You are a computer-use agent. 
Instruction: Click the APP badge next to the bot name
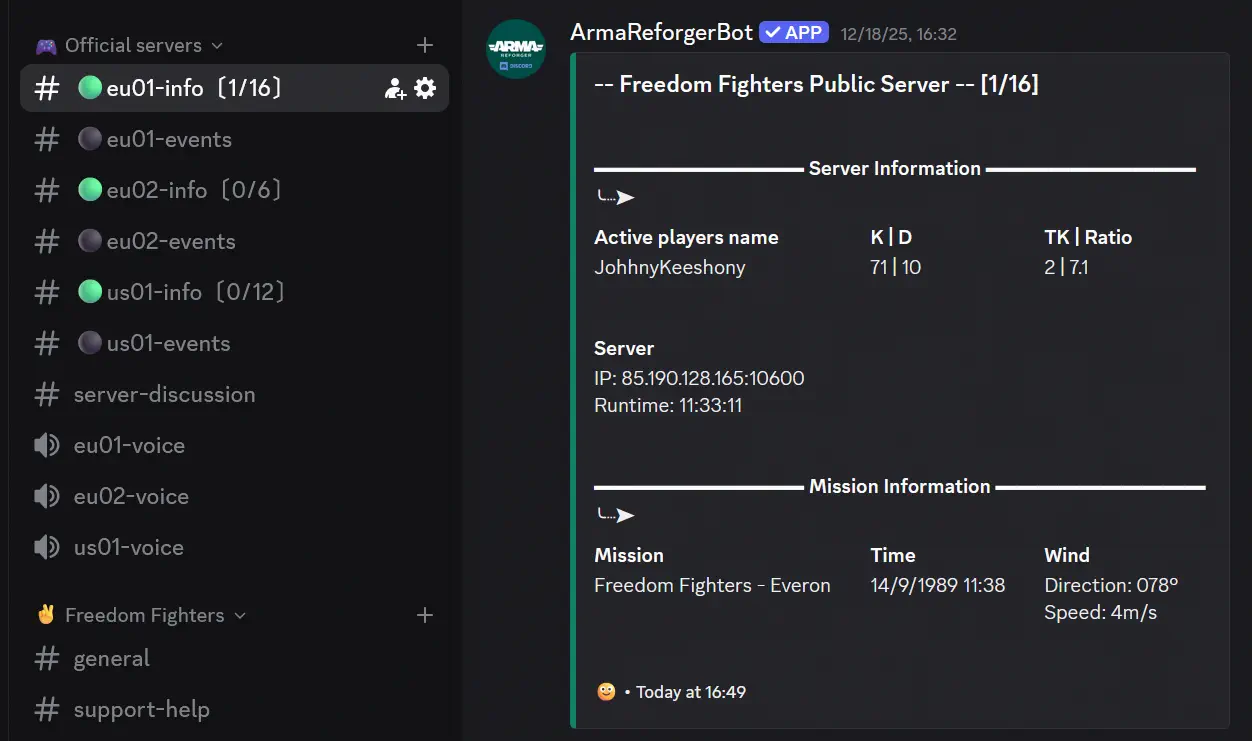(x=793, y=32)
